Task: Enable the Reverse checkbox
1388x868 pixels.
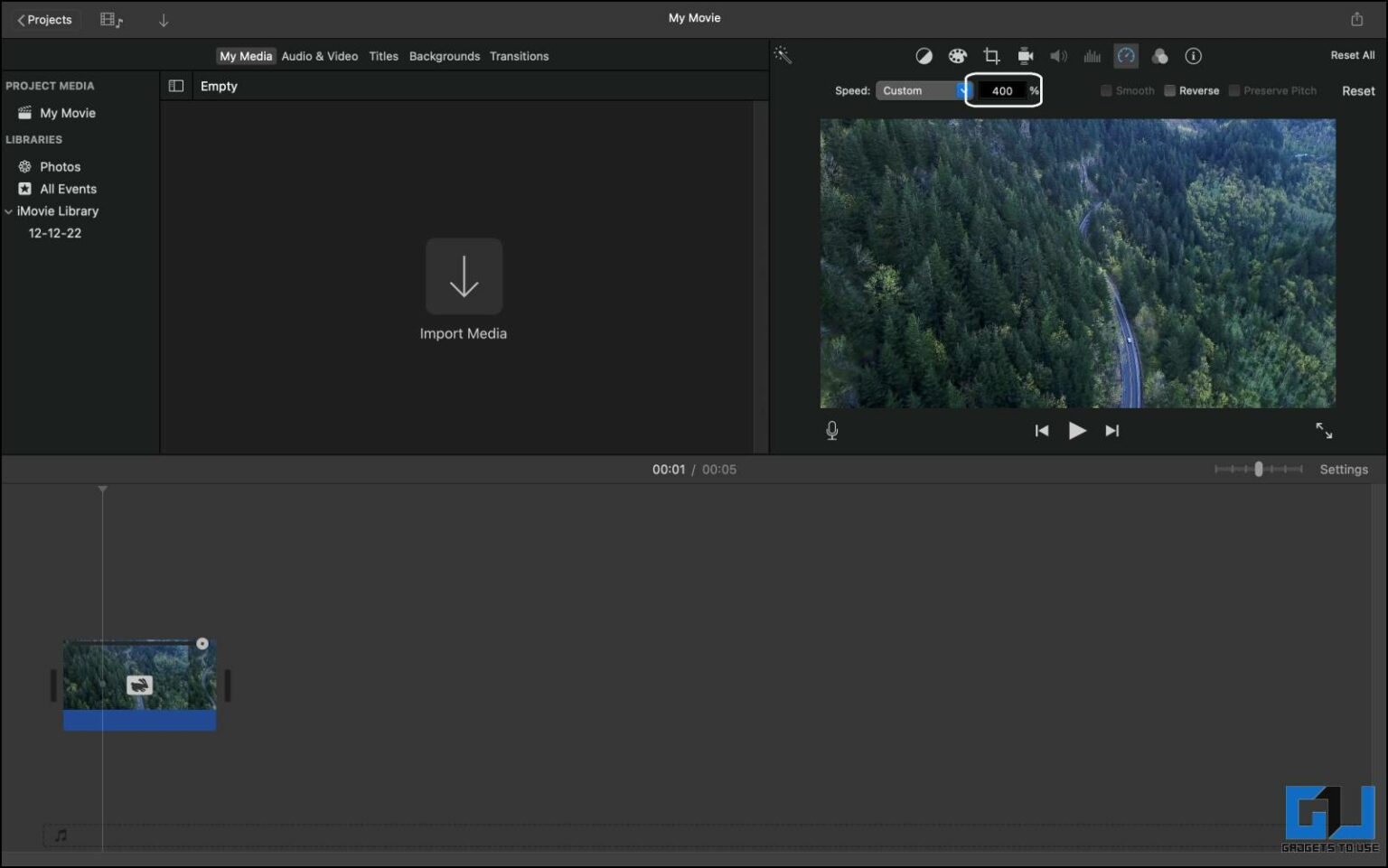Action: 1169,90
